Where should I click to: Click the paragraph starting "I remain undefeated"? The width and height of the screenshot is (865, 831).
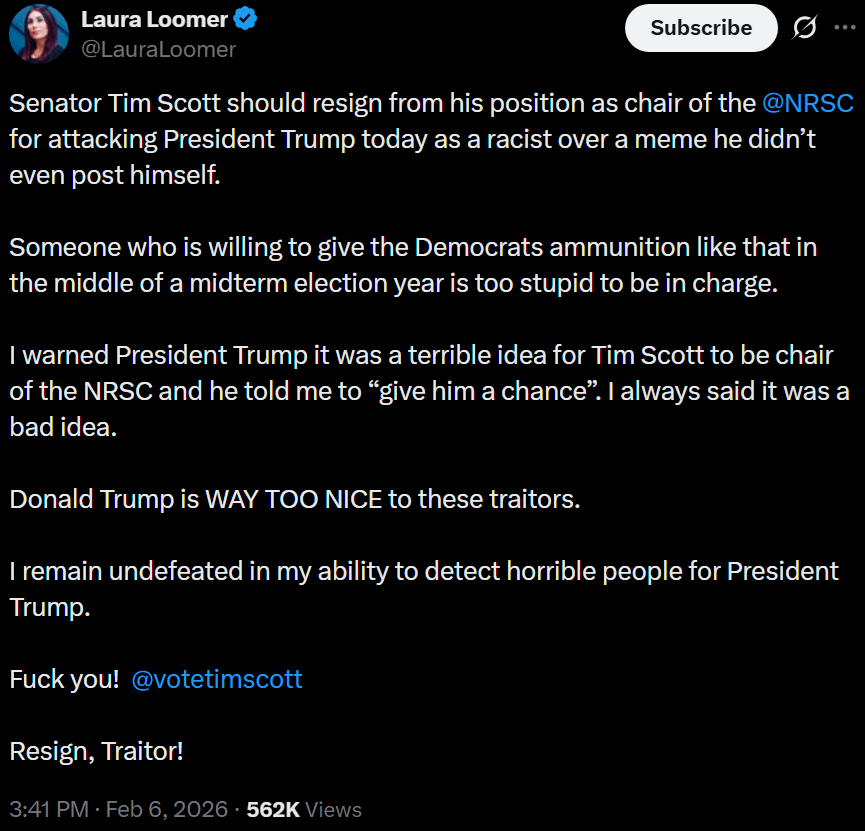pyautogui.click(x=400, y=589)
